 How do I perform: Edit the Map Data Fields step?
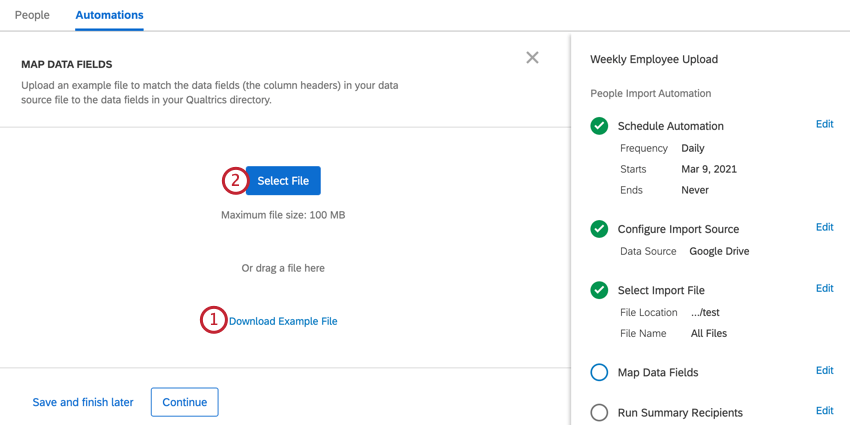pos(825,370)
